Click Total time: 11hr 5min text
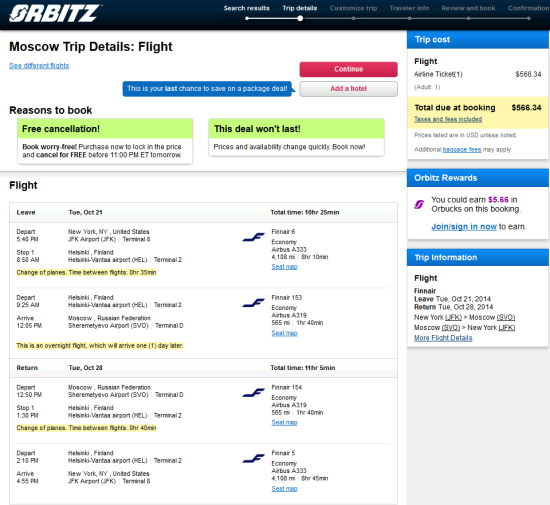Image resolution: width=550 pixels, height=505 pixels. 302,368
